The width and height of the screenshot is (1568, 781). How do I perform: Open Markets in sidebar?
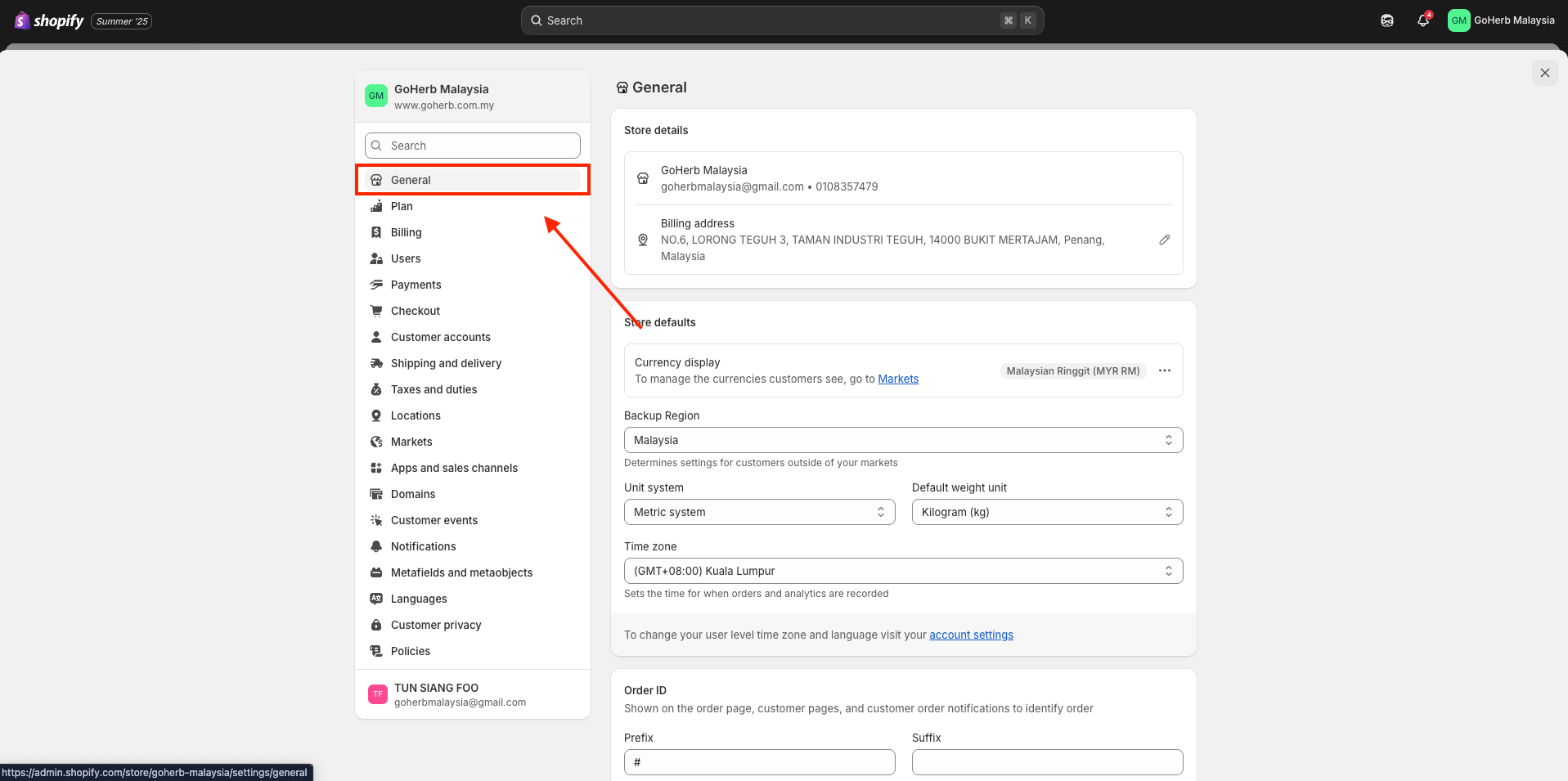[473, 442]
